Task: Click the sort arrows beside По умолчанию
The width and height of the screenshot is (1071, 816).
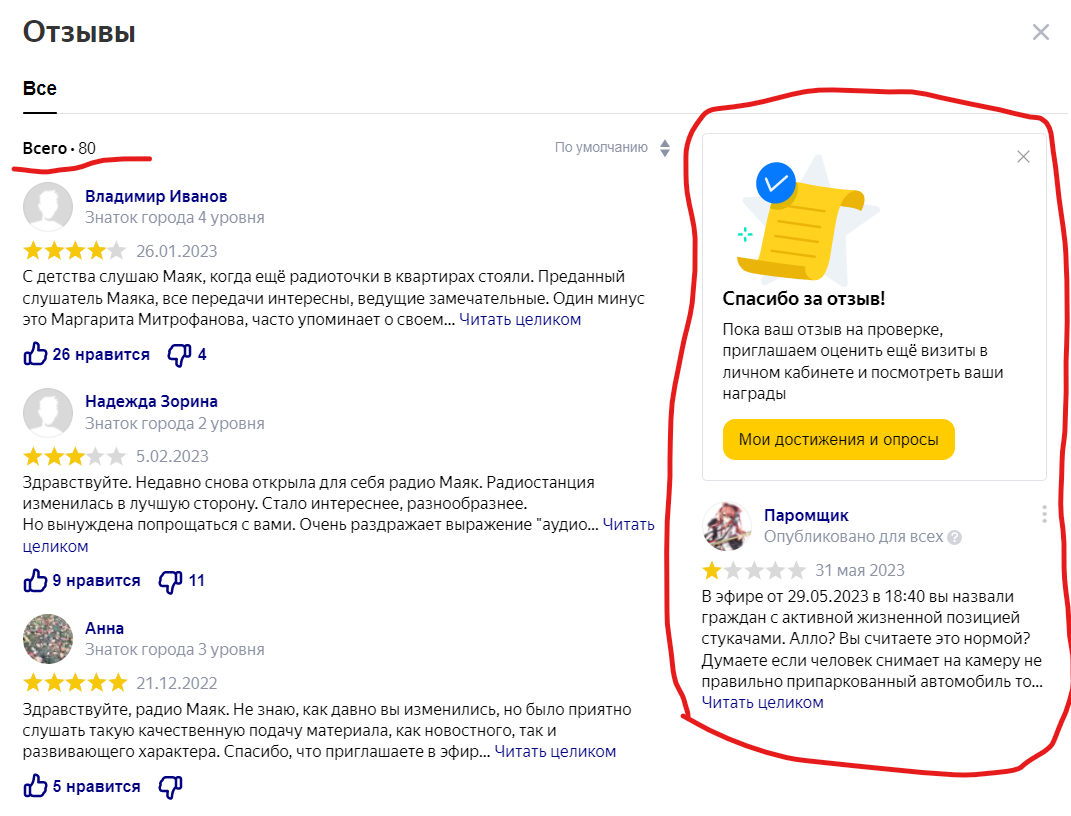Action: pyautogui.click(x=665, y=148)
